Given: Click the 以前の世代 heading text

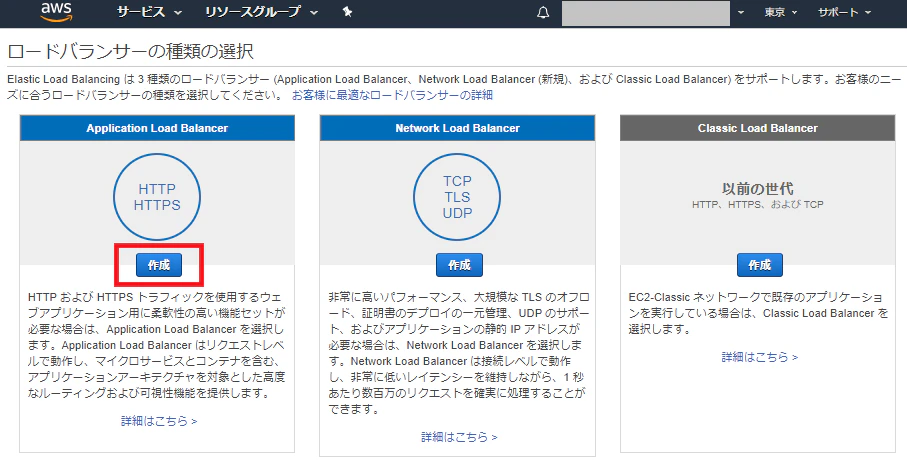Looking at the screenshot, I should click(x=758, y=189).
